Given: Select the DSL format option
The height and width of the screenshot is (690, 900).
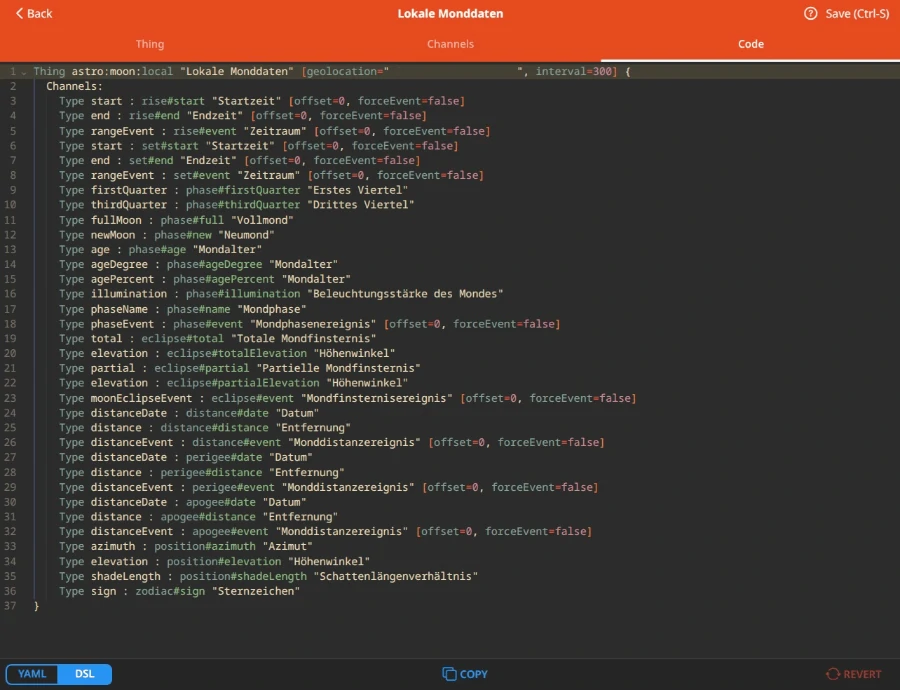Looking at the screenshot, I should click(85, 674).
